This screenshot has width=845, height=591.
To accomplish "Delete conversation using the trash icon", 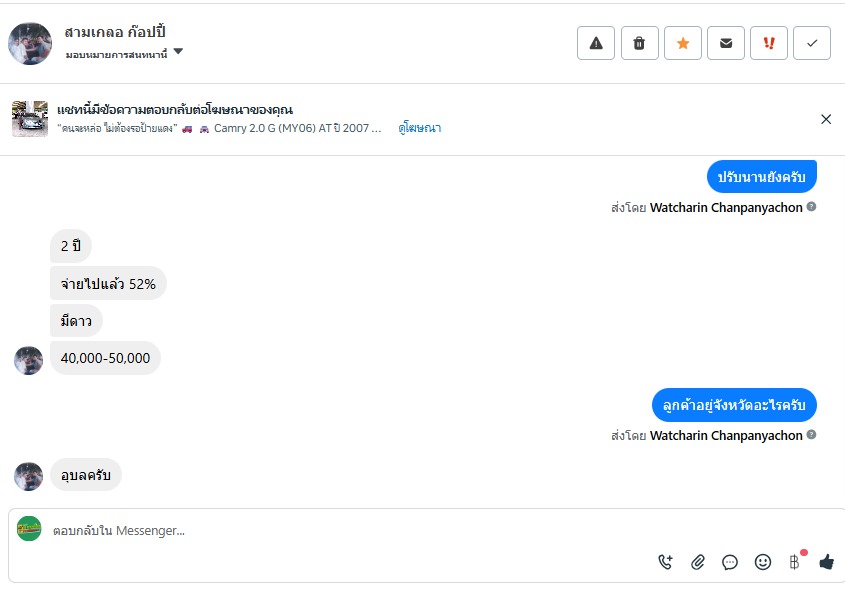I will coord(640,43).
